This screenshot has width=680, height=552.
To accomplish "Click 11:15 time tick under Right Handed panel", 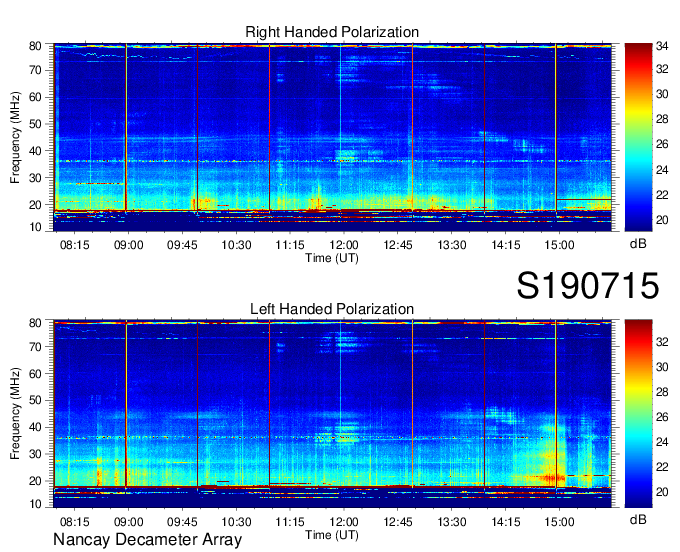I will click(x=290, y=245).
